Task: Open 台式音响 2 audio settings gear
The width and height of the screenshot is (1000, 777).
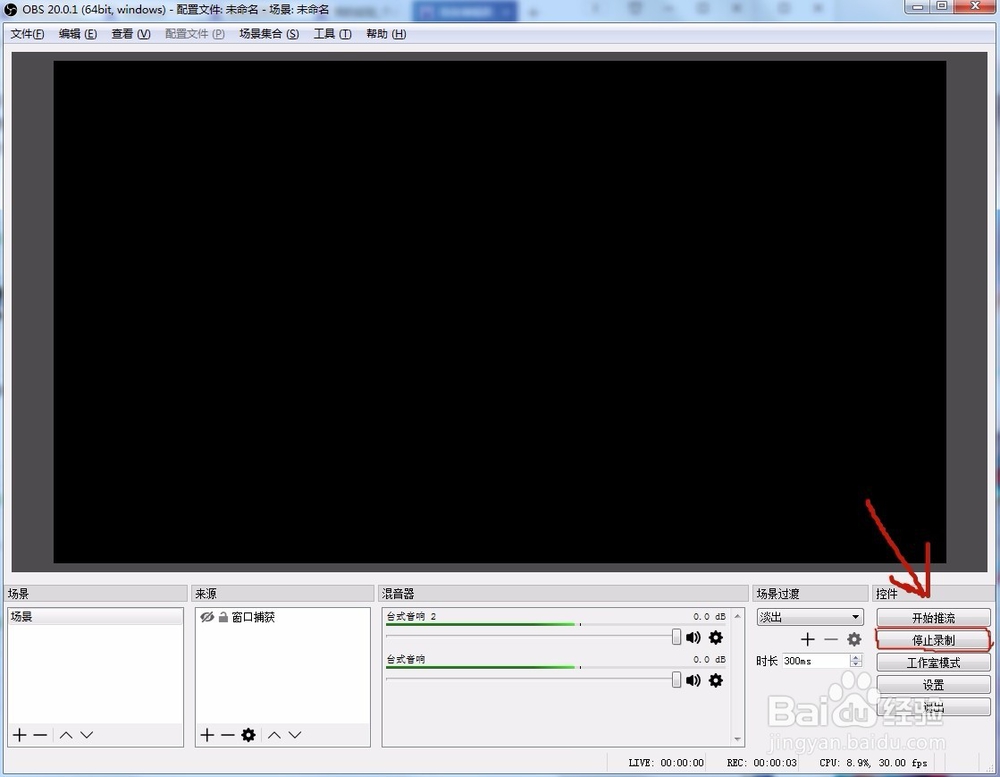Action: click(x=716, y=637)
